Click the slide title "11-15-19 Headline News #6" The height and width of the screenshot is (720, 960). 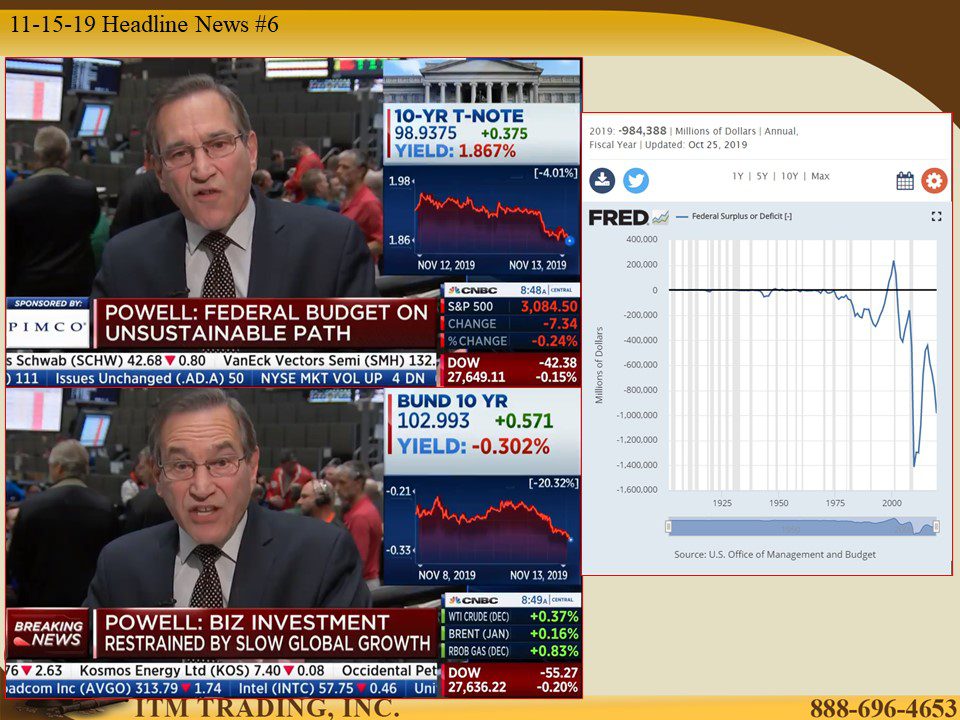click(144, 24)
